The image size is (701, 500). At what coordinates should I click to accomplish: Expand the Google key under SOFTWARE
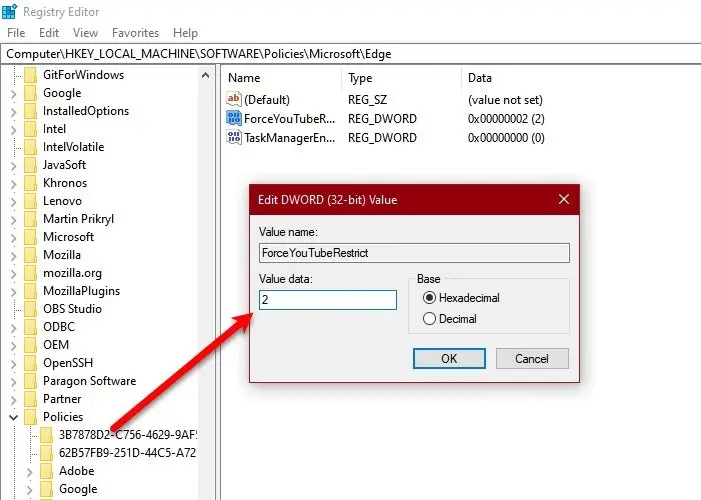pos(13,94)
